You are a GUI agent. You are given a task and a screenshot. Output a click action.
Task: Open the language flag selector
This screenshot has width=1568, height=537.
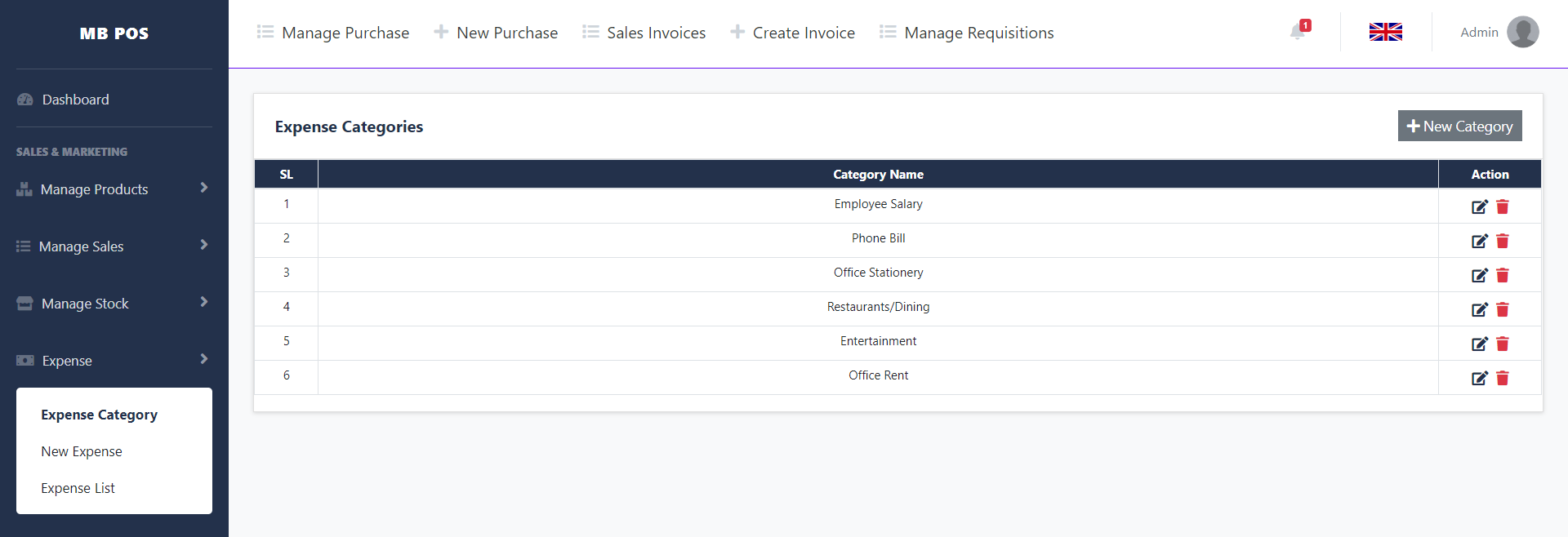coord(1385,32)
